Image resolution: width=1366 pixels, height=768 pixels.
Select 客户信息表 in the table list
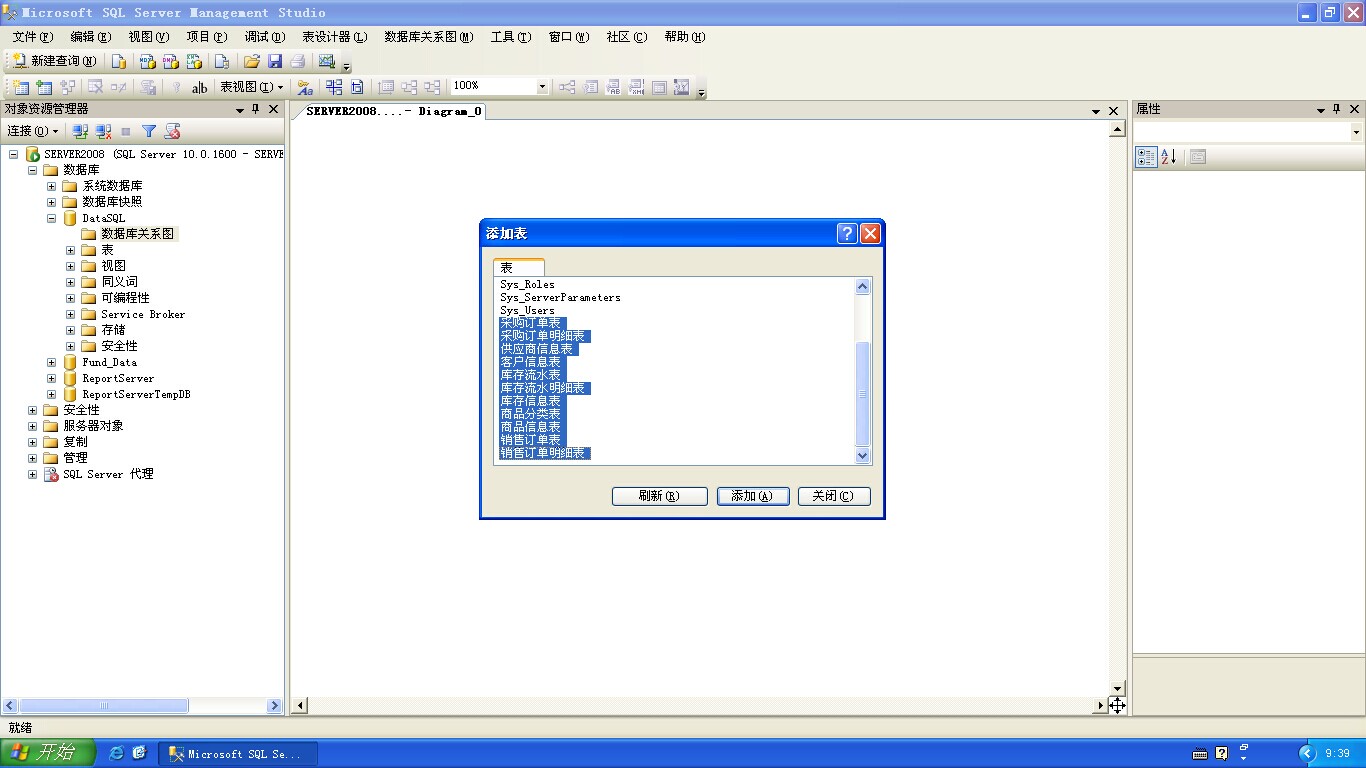[531, 362]
